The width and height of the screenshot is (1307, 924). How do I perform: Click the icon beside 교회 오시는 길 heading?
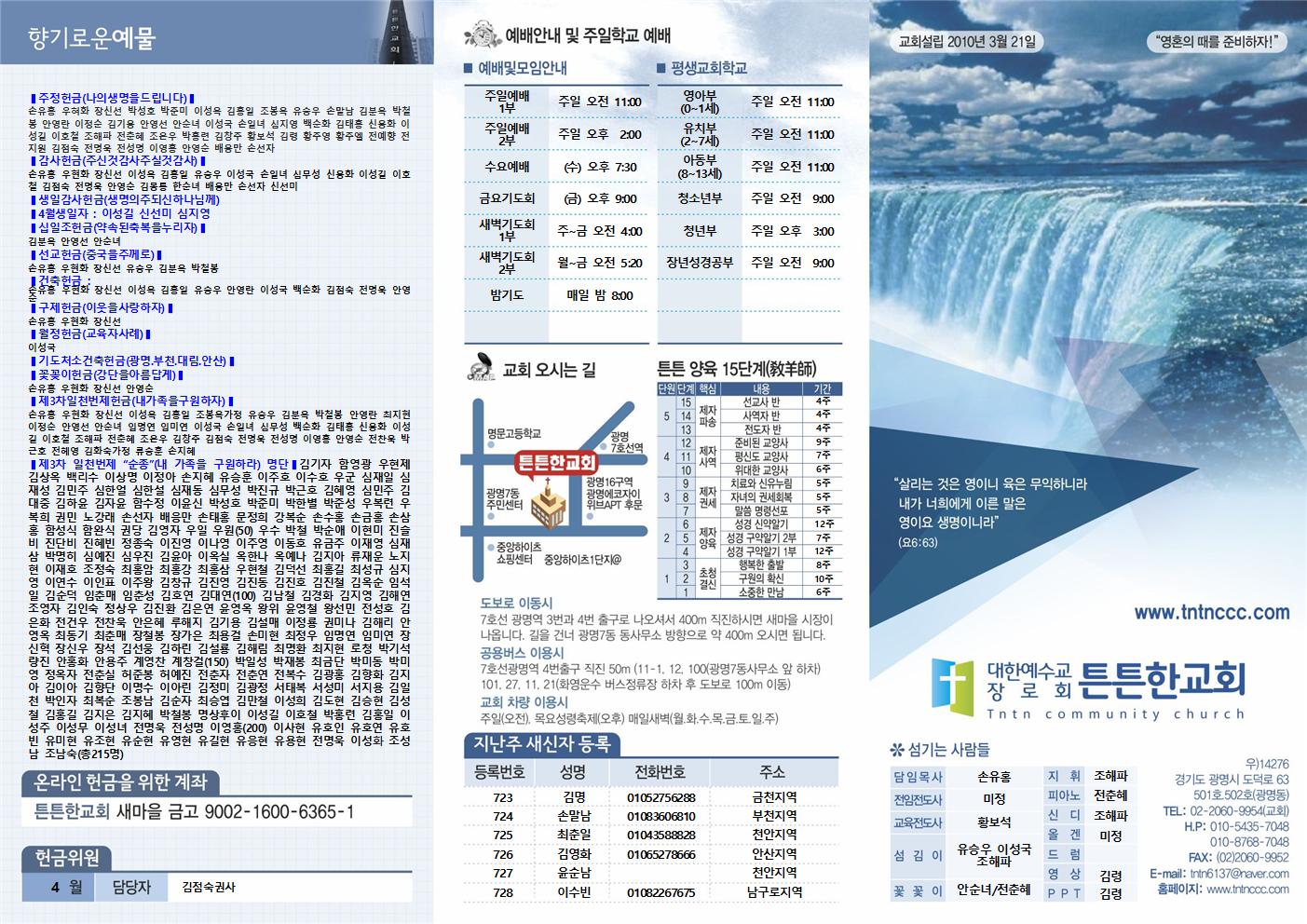click(481, 368)
